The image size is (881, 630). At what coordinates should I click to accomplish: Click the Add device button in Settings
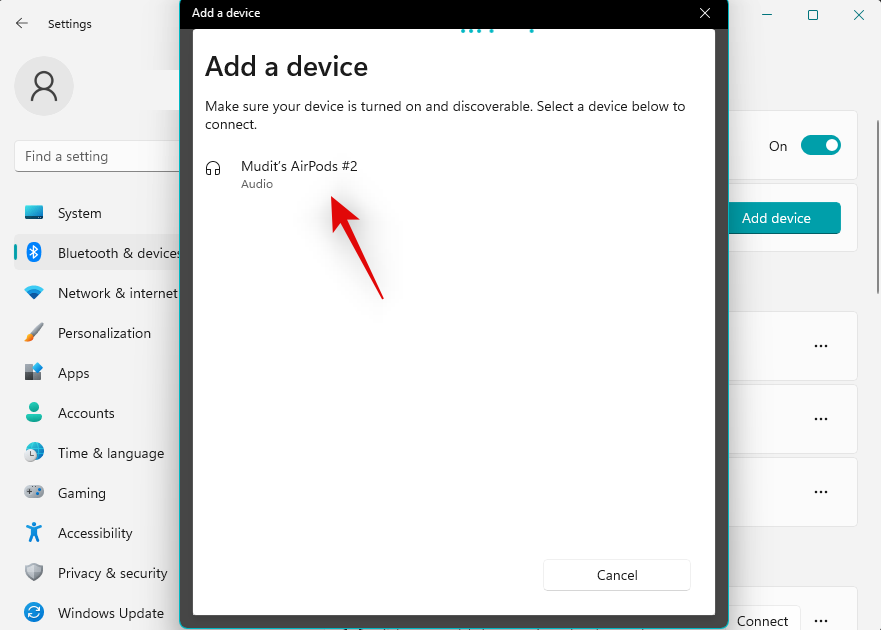coord(784,218)
